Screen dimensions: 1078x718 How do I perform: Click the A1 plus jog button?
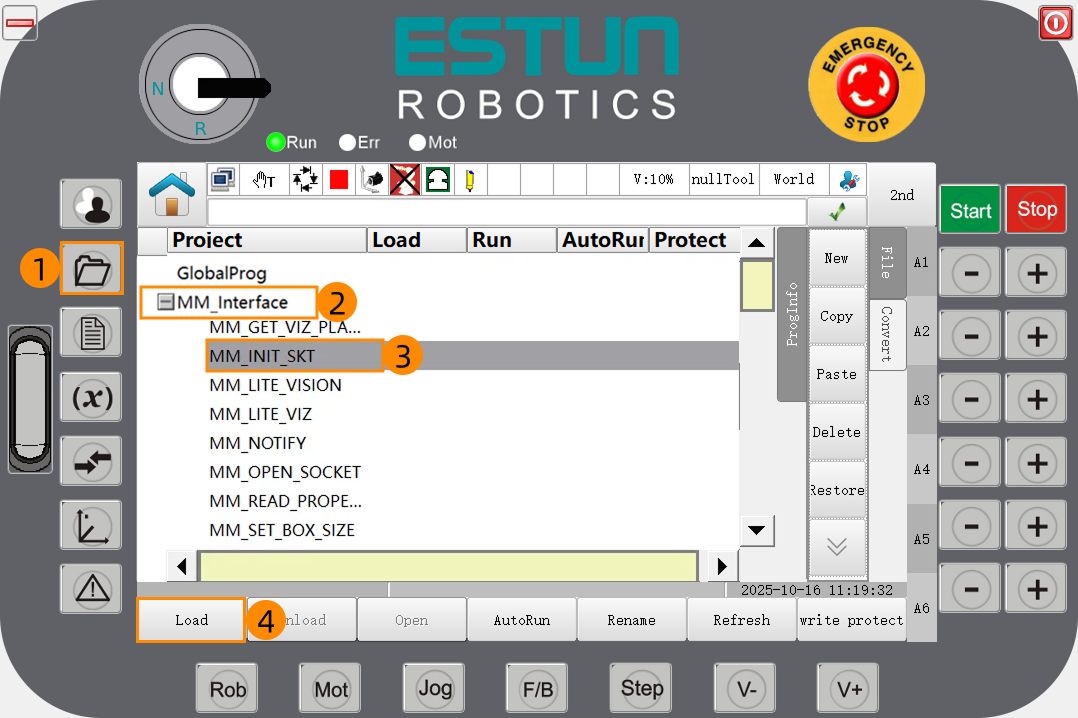[1036, 273]
